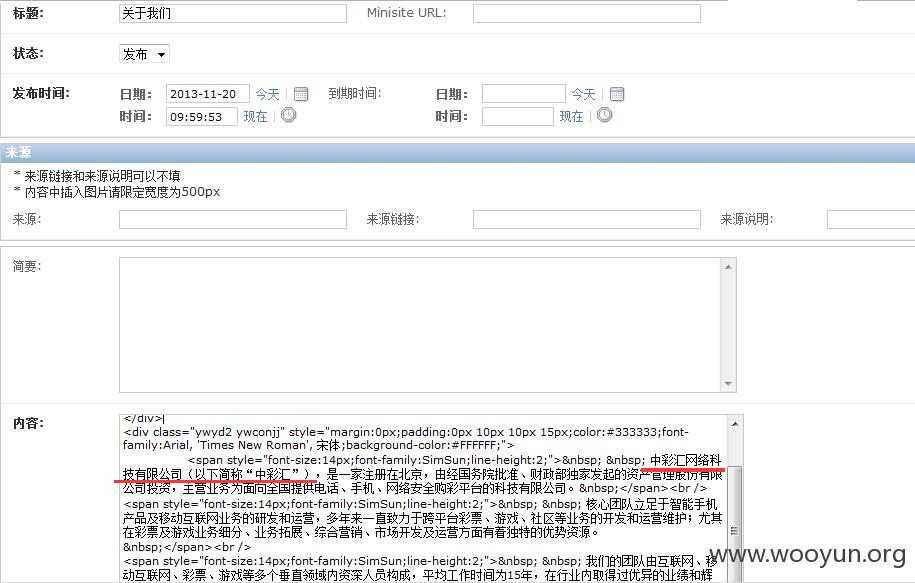Click 现在 link next to publish time

(255, 116)
